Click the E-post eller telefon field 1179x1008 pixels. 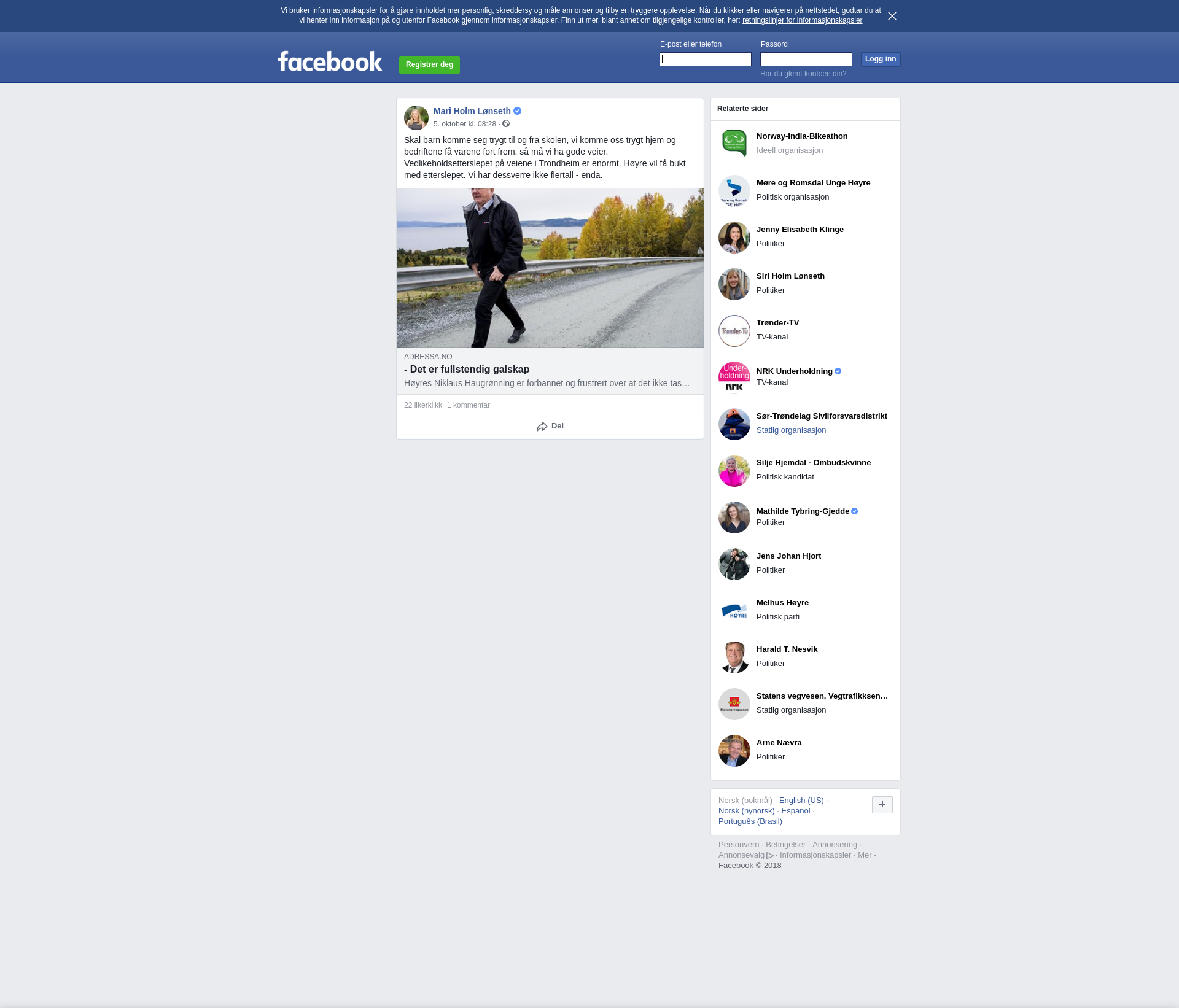click(x=705, y=60)
